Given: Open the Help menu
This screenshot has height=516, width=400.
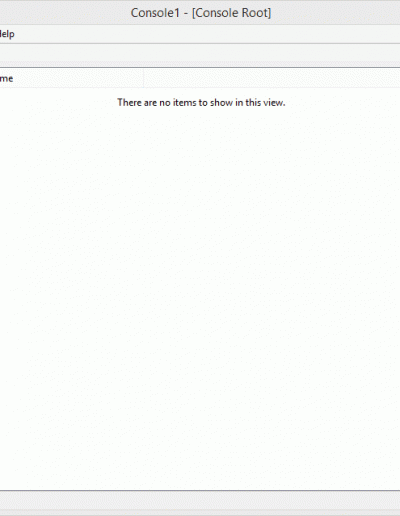Looking at the screenshot, I should (7, 34).
